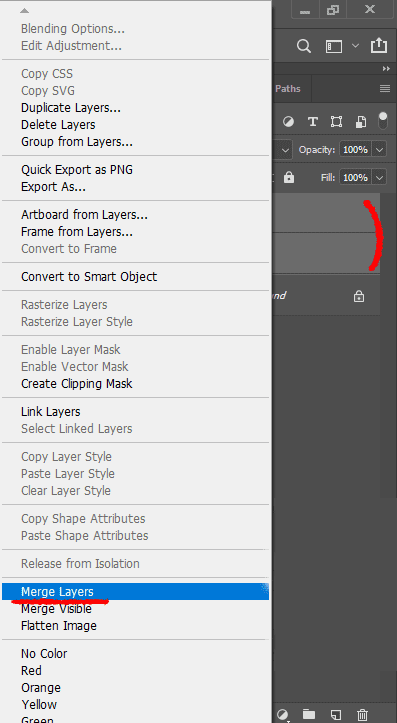This screenshot has width=397, height=723.
Task: Click Paste Layer Style entry
Action: tap(68, 474)
